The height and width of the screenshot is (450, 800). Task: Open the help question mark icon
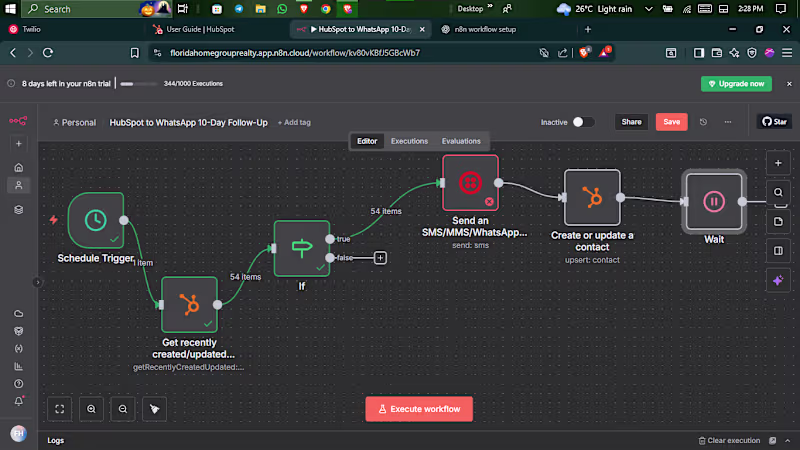[x=18, y=384]
